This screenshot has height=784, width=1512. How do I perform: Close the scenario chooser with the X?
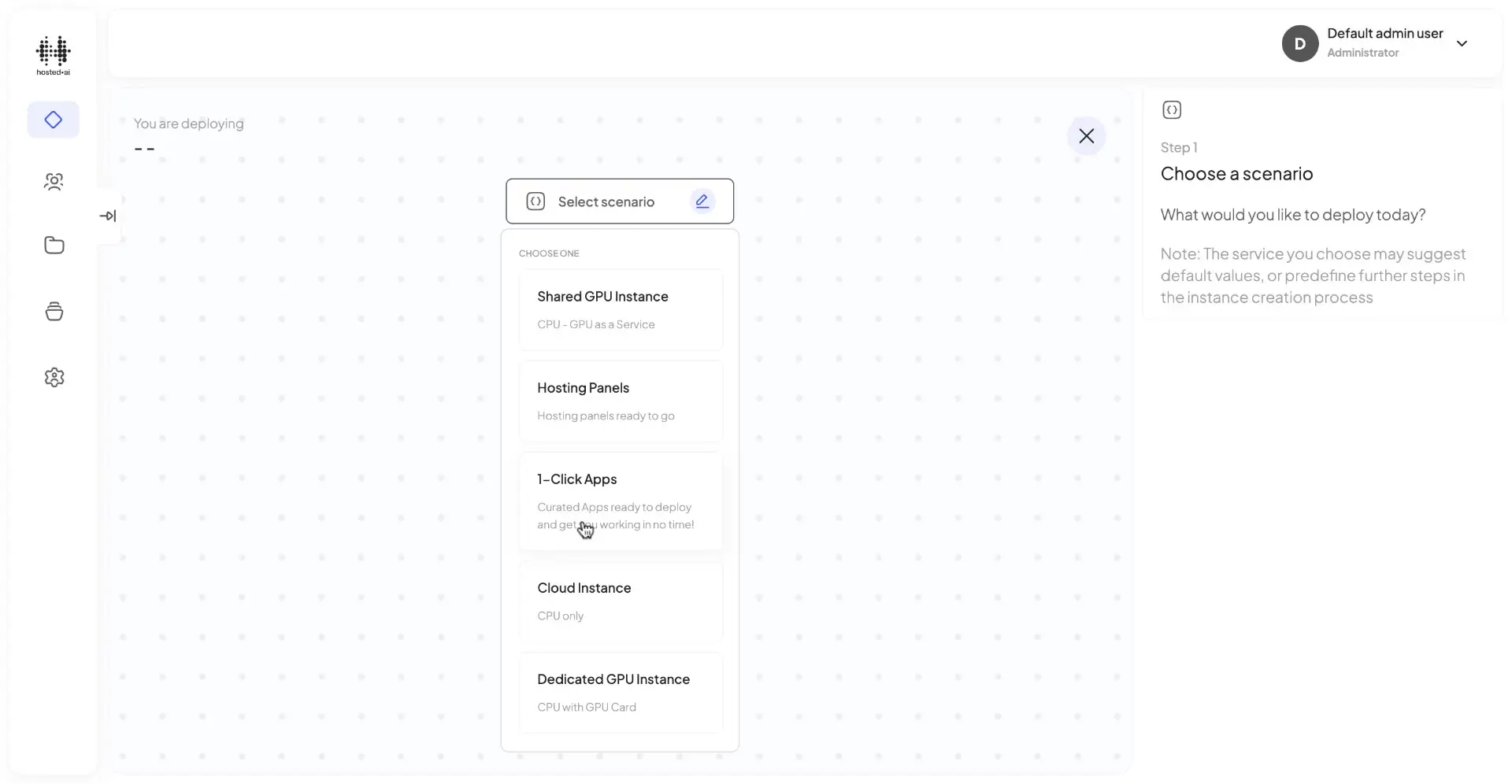point(1087,135)
